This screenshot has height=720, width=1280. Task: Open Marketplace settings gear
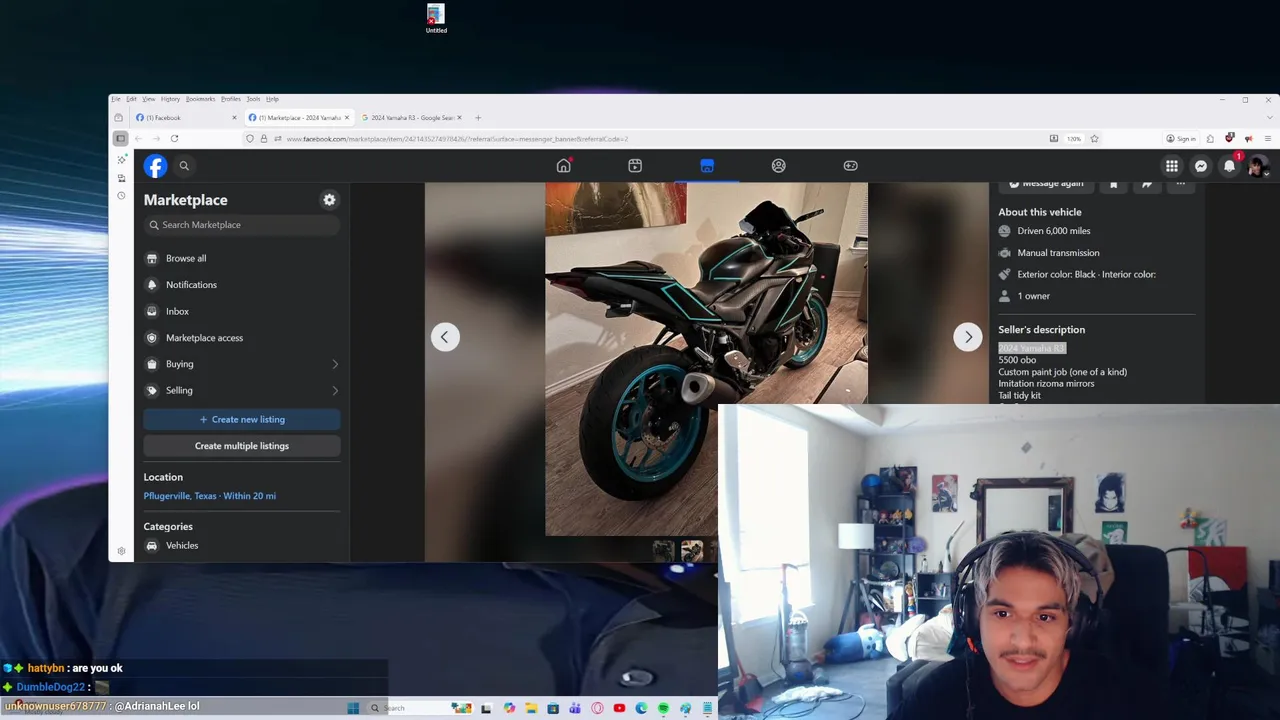[x=329, y=200]
